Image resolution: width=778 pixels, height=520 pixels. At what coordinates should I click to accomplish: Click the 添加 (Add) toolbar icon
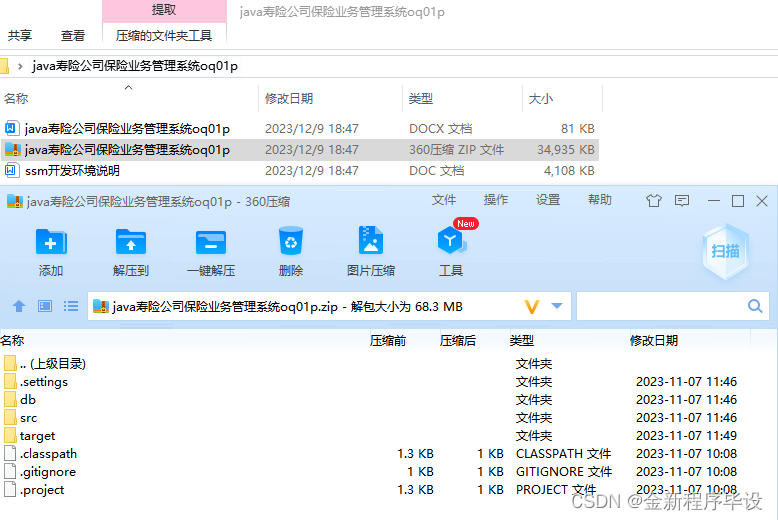pos(51,243)
